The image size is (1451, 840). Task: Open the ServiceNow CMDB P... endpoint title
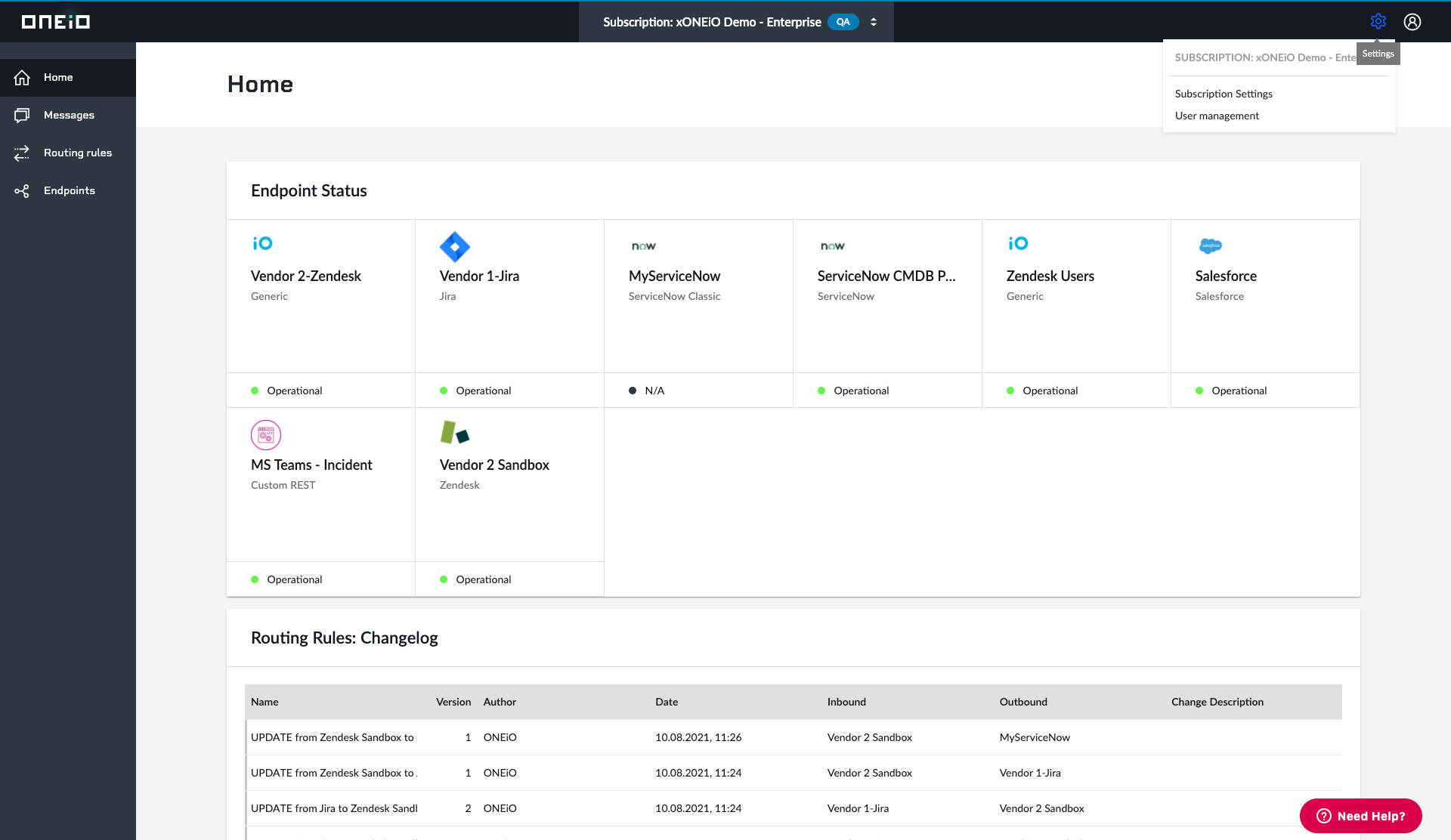click(886, 276)
